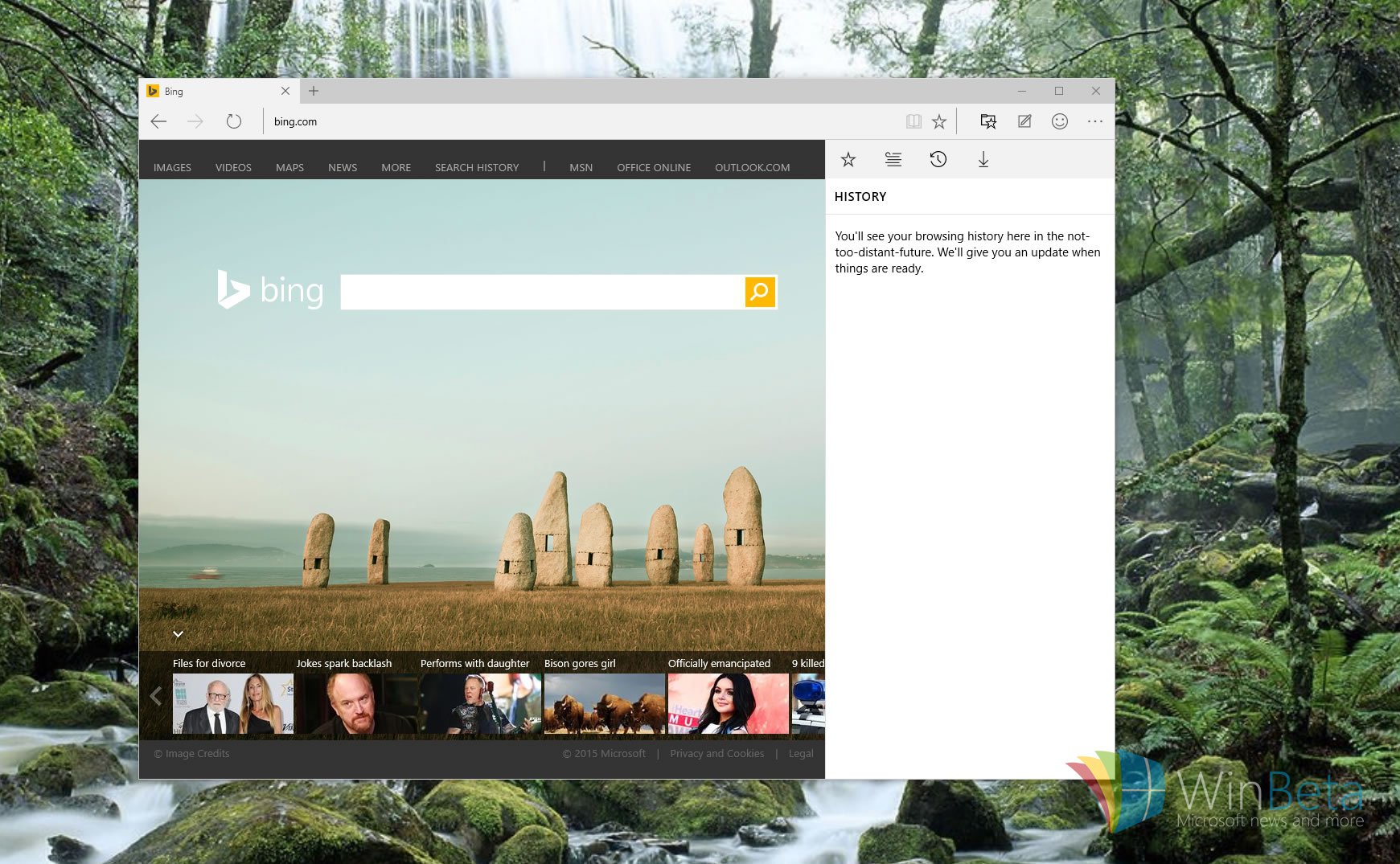Open VIDEOS in Bing navigation
This screenshot has height=864, width=1400.
(x=233, y=167)
